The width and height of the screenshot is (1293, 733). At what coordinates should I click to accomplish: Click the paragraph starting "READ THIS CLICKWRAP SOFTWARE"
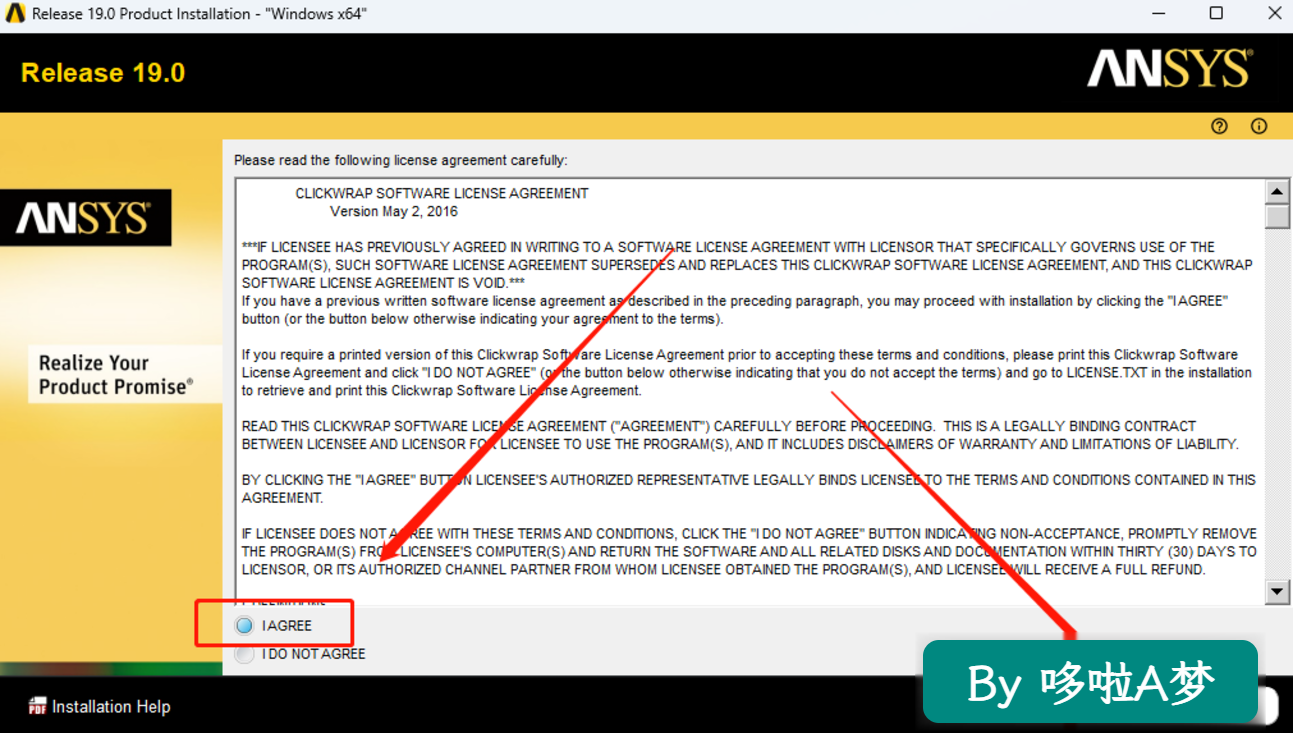pos(740,435)
